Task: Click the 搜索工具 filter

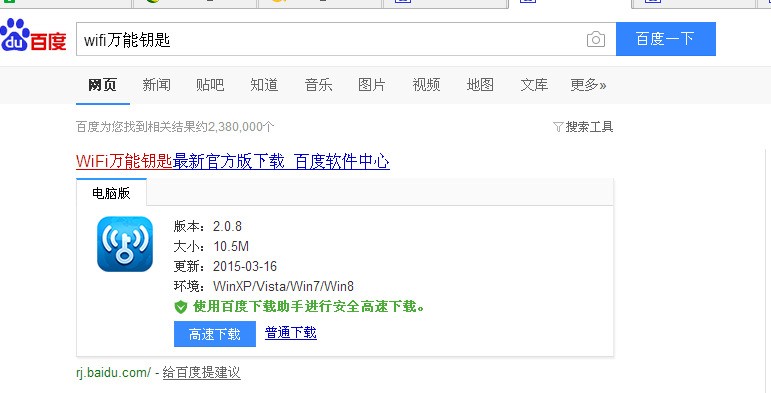Action: (583, 127)
